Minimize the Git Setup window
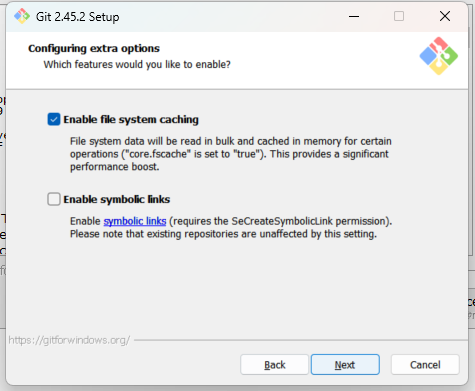The height and width of the screenshot is (391, 475). tap(354, 16)
